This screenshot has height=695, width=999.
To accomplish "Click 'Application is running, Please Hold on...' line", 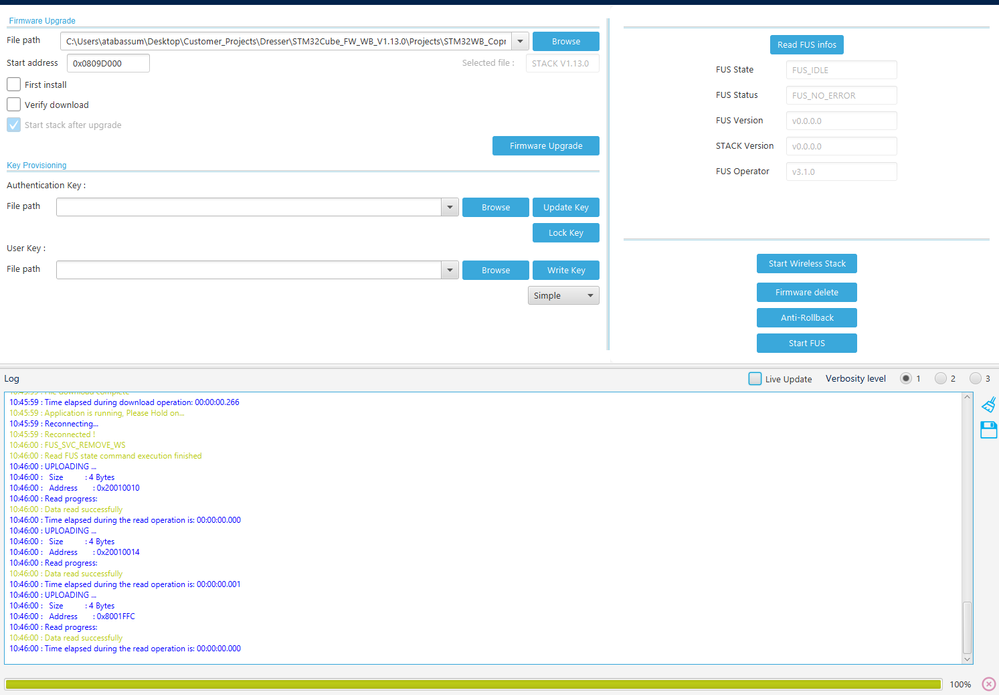I will pos(97,413).
